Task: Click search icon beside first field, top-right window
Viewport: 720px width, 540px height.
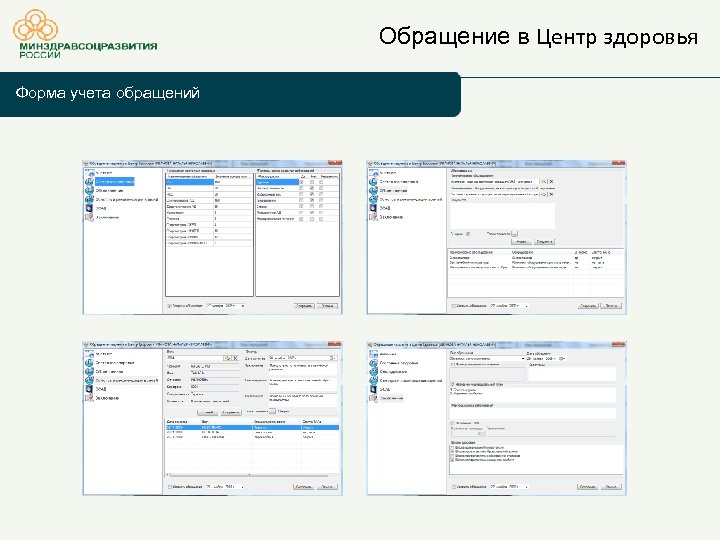Action: point(544,181)
